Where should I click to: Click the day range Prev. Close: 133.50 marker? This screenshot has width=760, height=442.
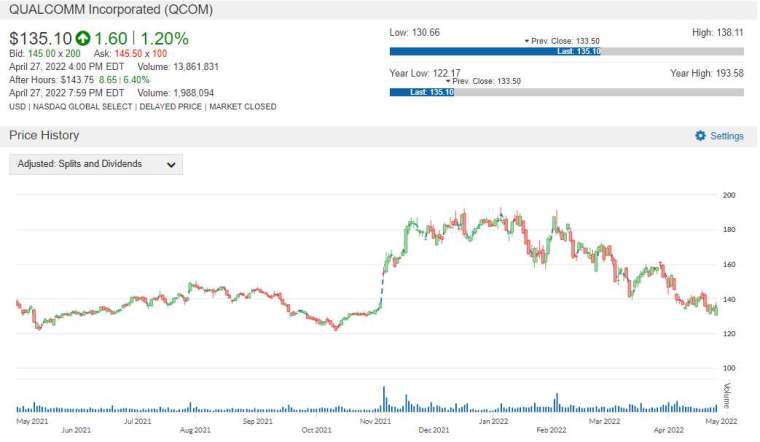click(x=562, y=41)
